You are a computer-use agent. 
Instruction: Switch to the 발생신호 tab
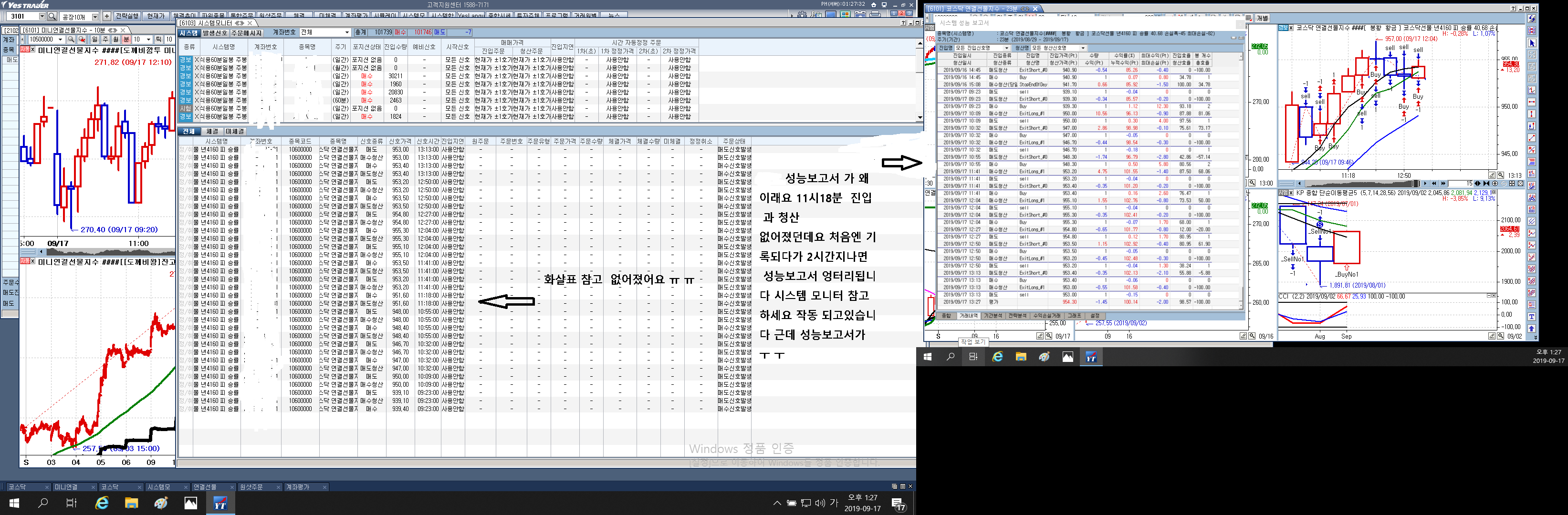pyautogui.click(x=215, y=33)
